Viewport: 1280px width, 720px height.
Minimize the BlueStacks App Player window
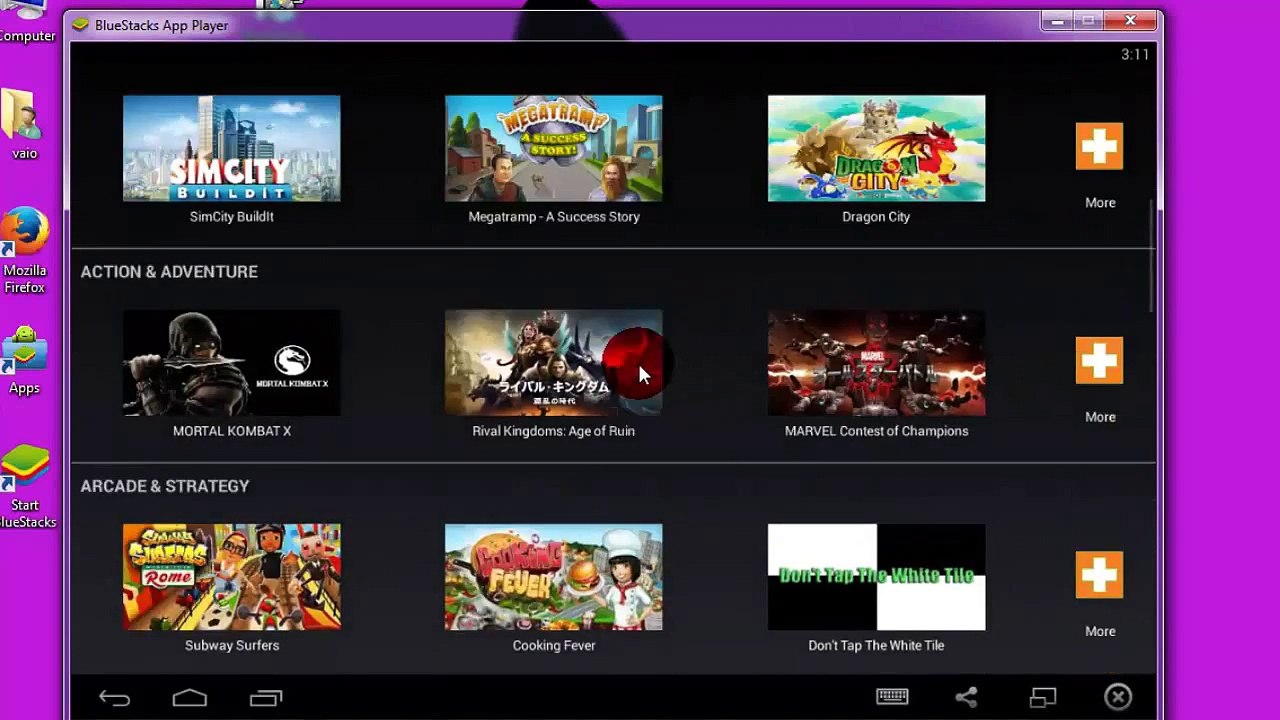tap(1056, 20)
